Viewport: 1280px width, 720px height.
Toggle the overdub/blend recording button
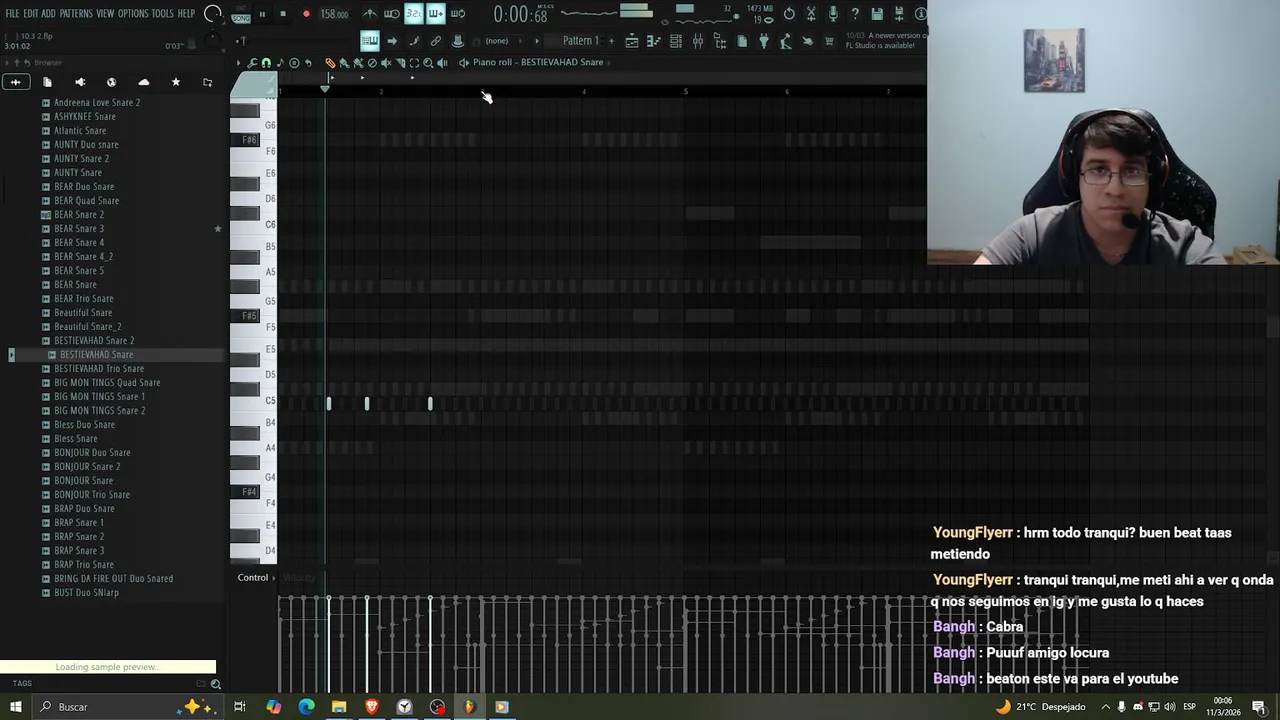(x=436, y=14)
